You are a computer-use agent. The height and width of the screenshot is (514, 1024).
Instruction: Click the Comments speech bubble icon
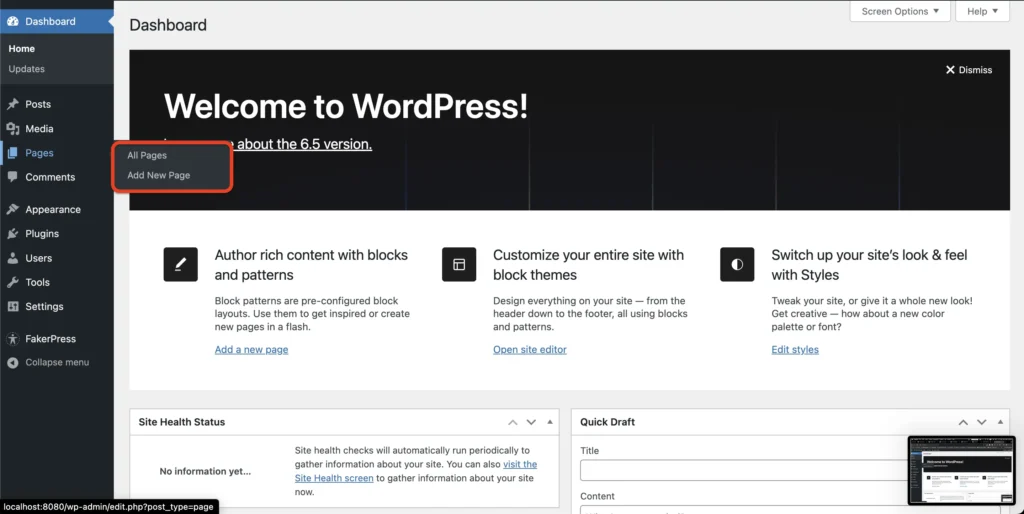tap(12, 177)
